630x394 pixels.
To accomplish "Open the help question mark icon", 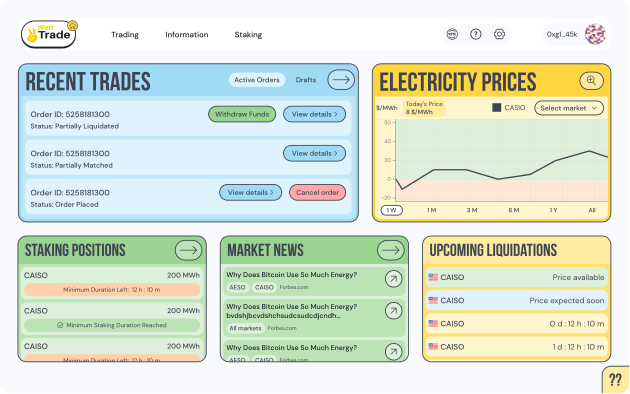I will coord(476,34).
